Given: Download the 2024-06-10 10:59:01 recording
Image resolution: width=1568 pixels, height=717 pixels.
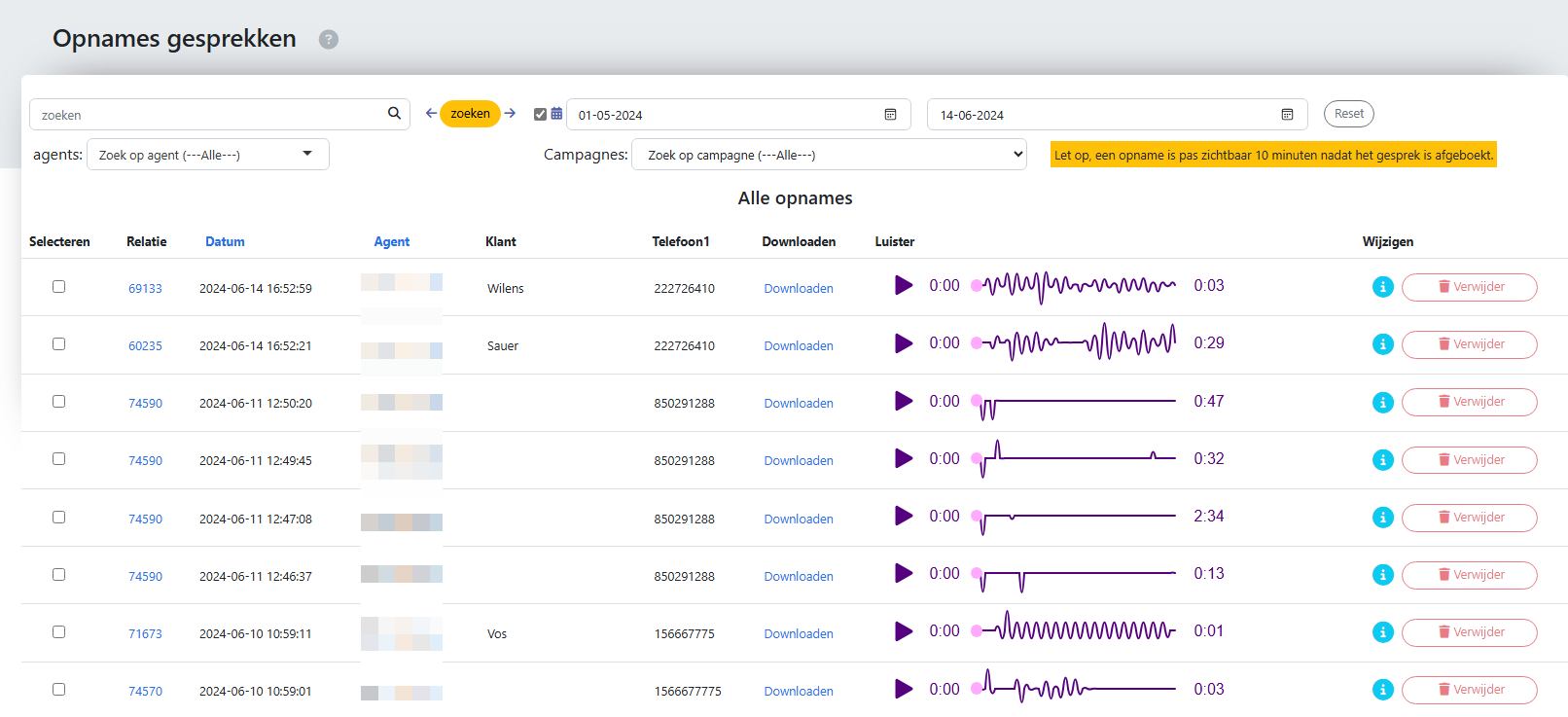Looking at the screenshot, I should tap(799, 691).
